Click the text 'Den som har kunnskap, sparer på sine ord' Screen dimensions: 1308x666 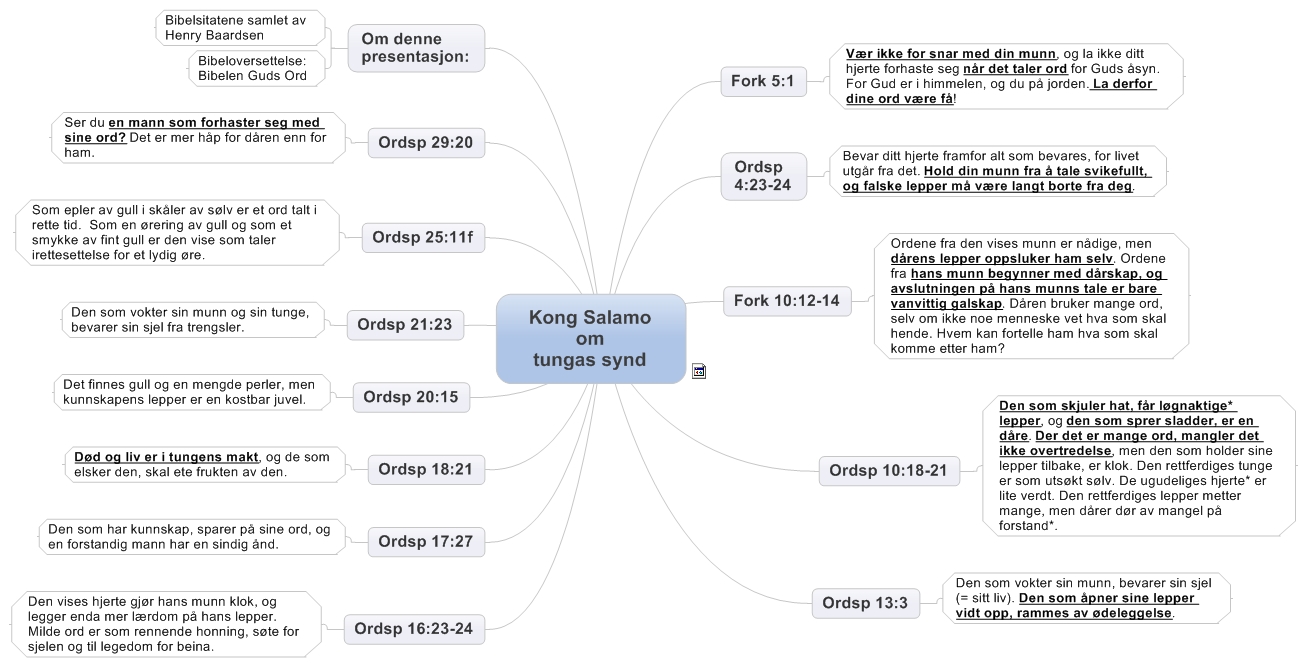point(189,529)
